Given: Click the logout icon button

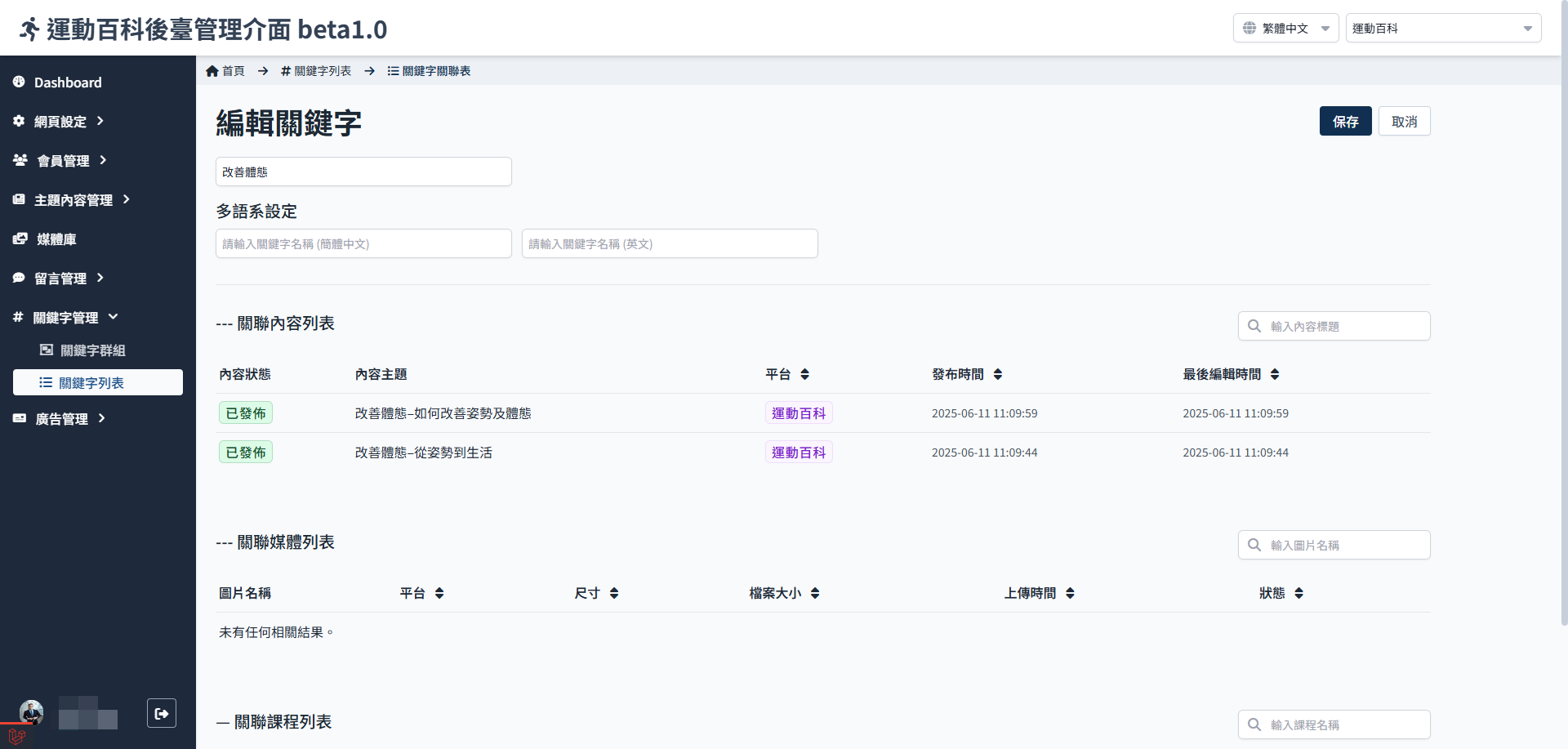Looking at the screenshot, I should click(162, 713).
